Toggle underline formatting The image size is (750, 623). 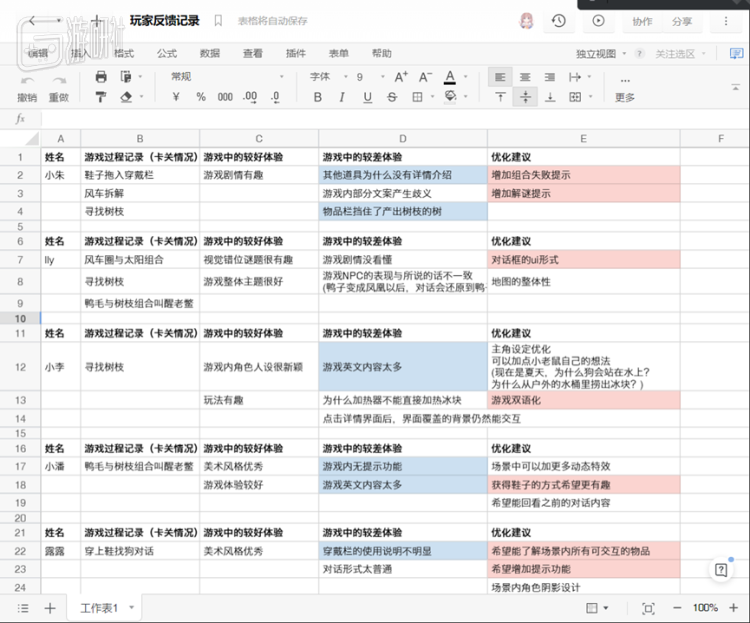point(367,97)
